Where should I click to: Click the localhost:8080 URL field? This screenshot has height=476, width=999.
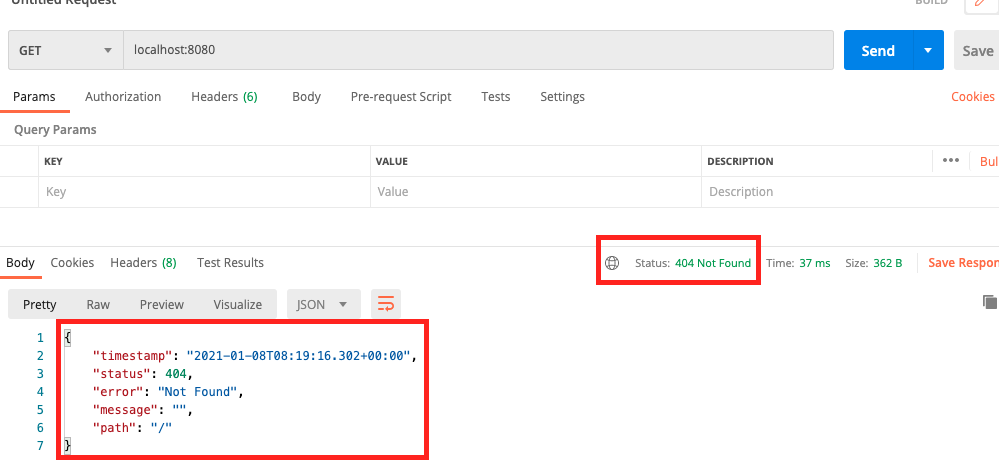pyautogui.click(x=478, y=50)
